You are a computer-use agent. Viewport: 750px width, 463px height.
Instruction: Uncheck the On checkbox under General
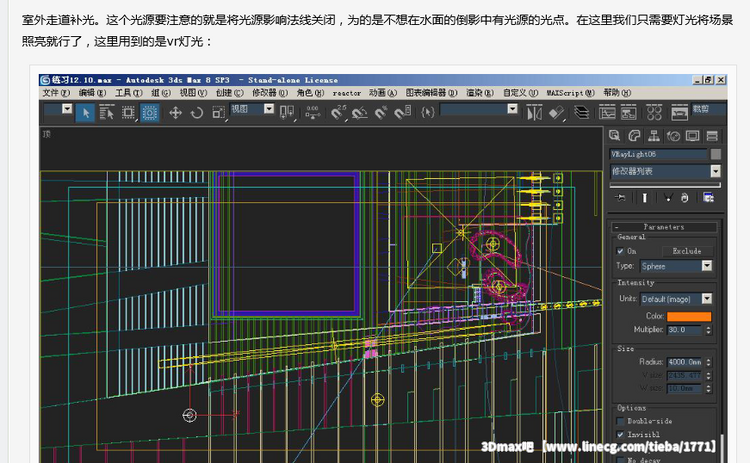(x=620, y=251)
